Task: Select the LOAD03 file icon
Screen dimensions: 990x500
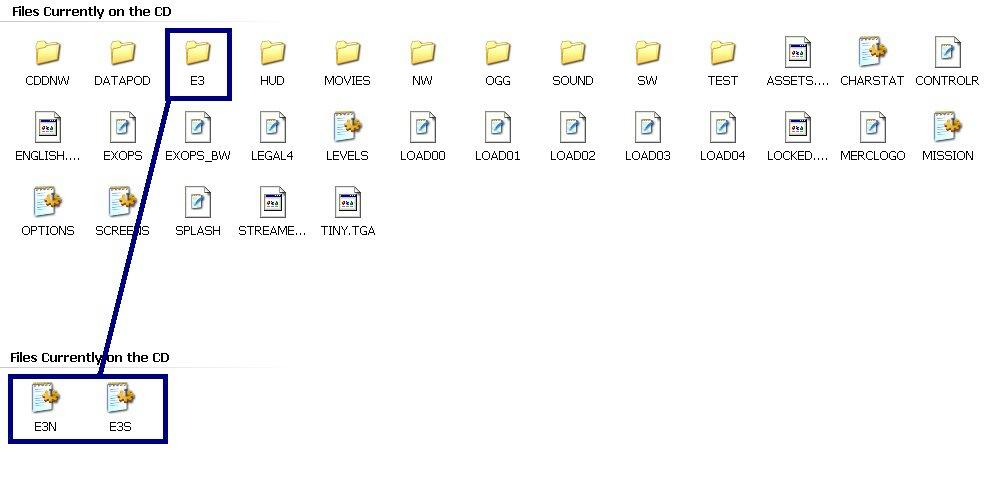Action: tap(648, 127)
